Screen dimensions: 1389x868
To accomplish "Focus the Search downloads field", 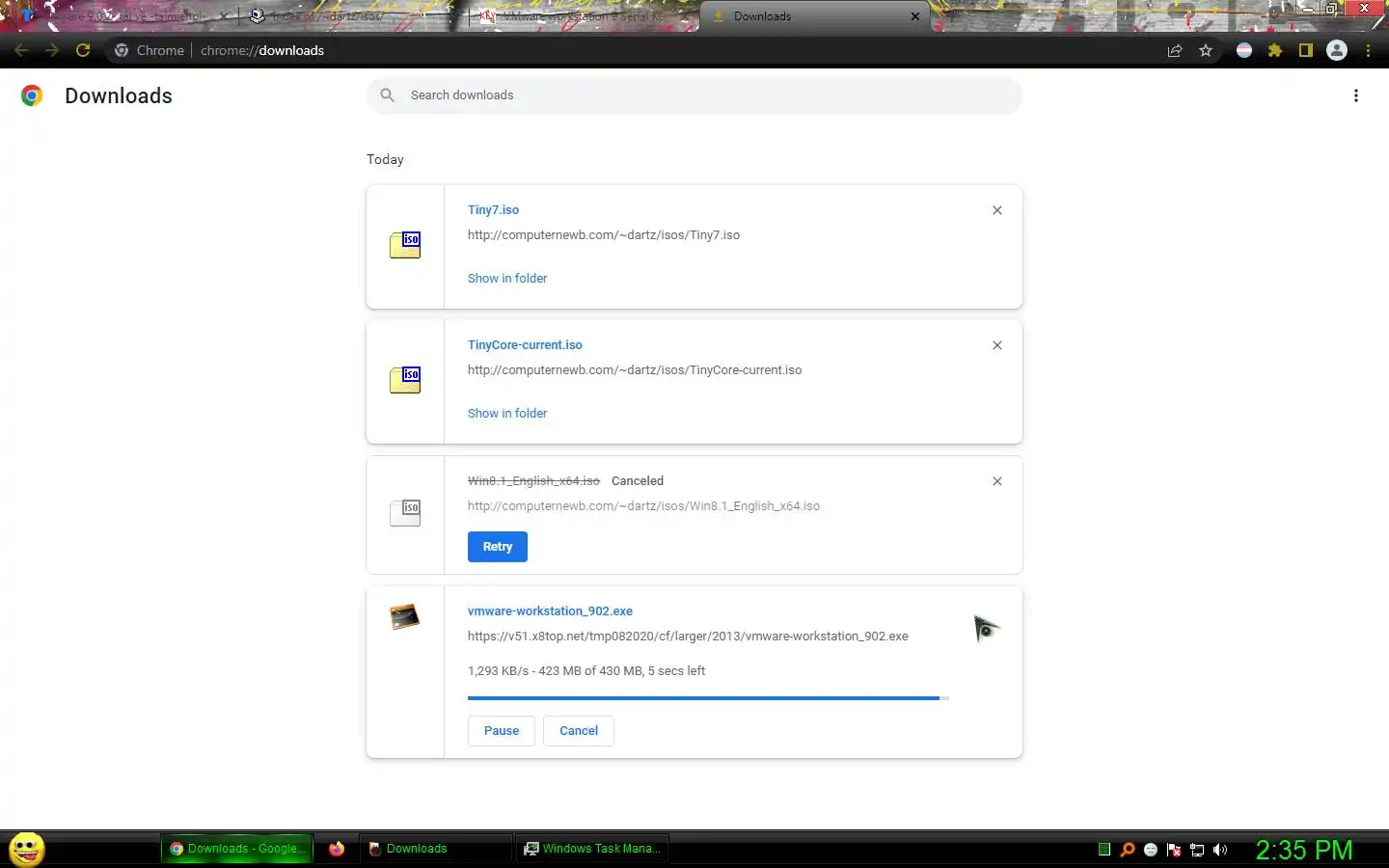I will (694, 95).
